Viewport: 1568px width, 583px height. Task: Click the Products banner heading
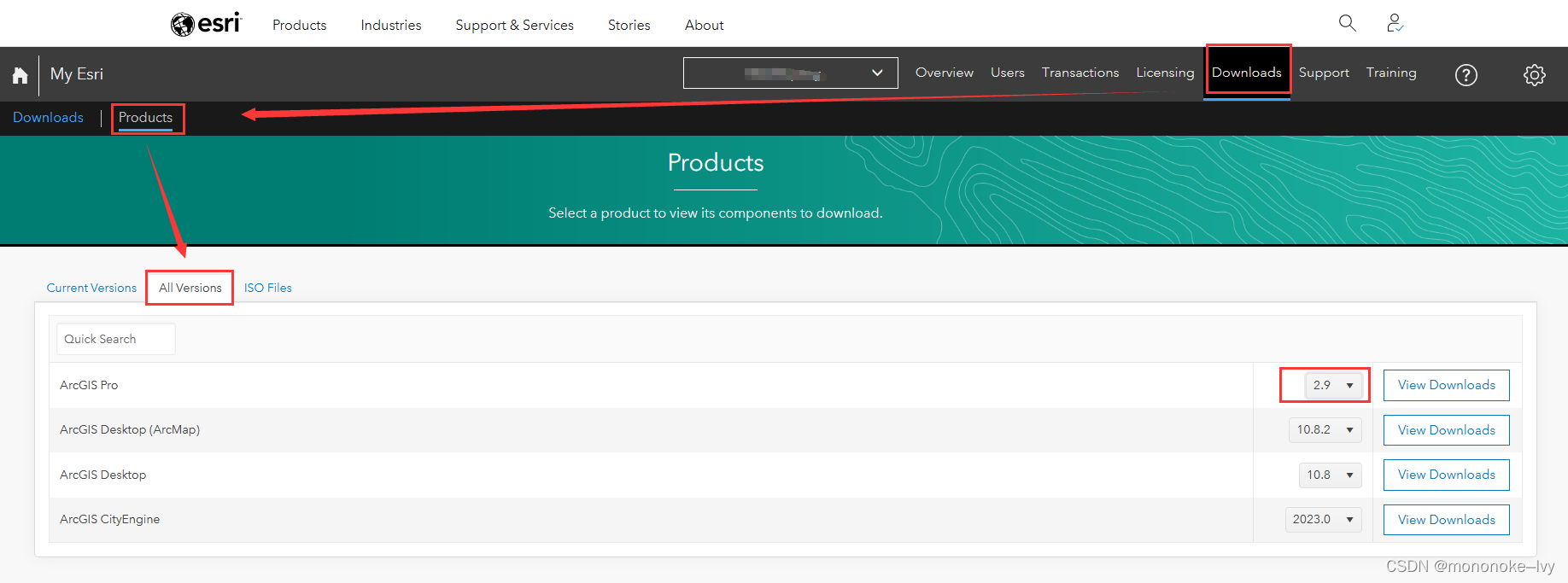coord(716,162)
